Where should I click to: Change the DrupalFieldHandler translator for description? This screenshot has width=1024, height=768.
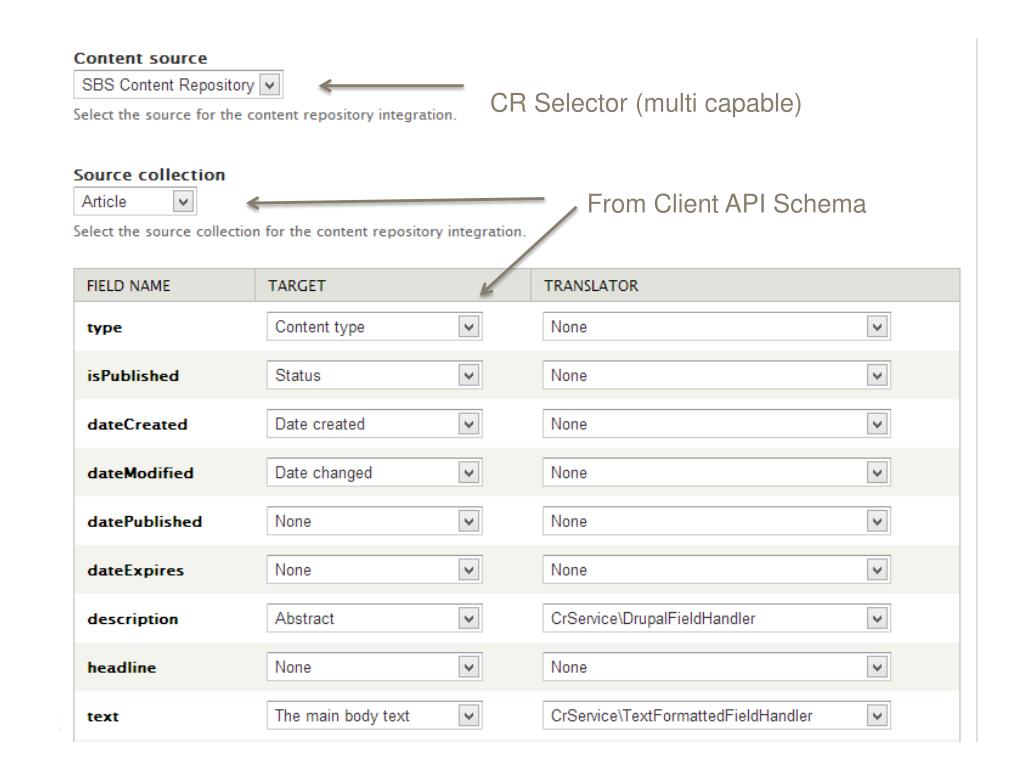pos(716,618)
